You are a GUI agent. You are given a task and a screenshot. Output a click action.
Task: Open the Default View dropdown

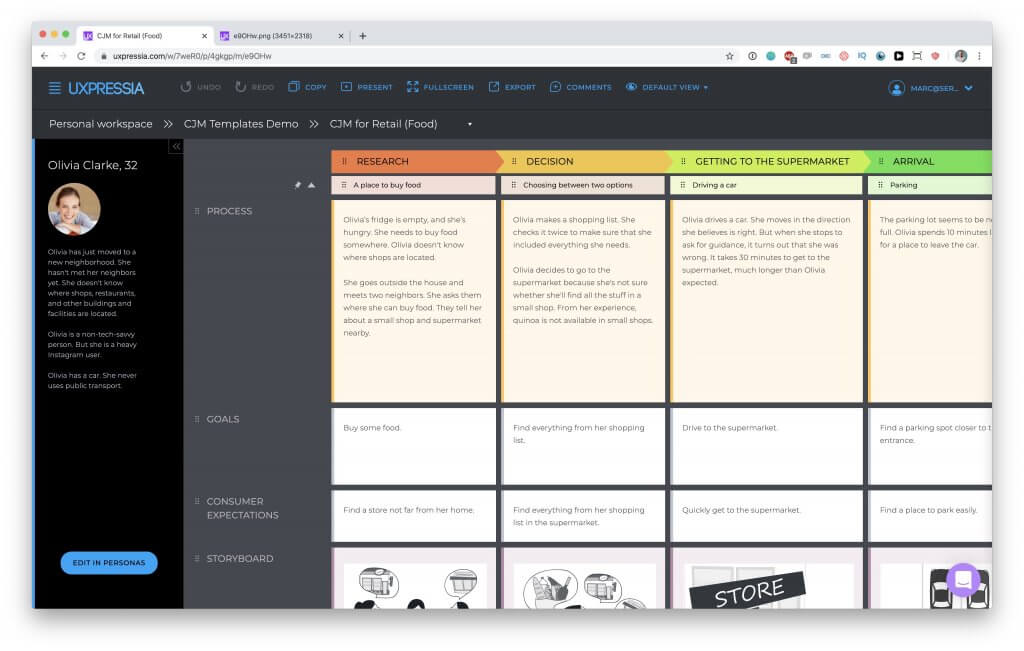click(667, 87)
